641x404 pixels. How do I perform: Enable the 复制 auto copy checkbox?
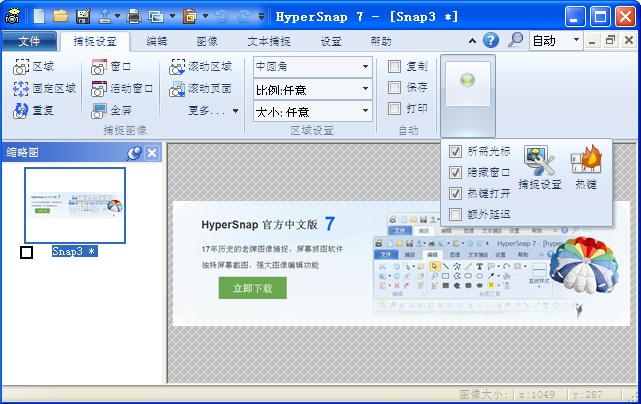tap(394, 66)
